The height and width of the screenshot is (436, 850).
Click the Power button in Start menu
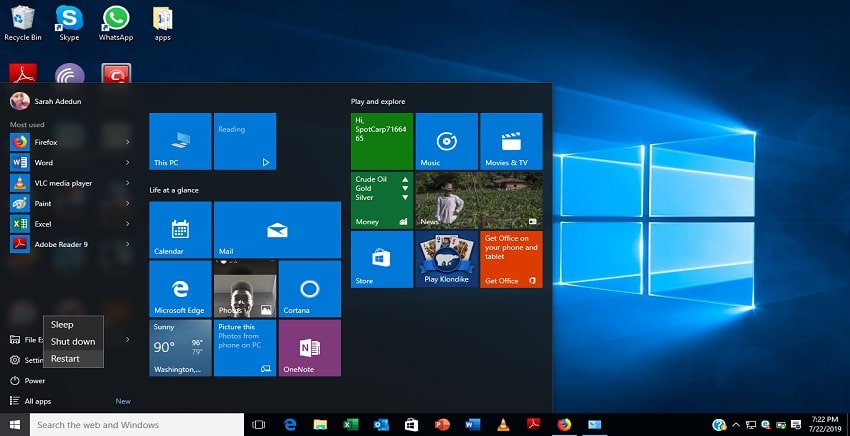click(x=27, y=381)
